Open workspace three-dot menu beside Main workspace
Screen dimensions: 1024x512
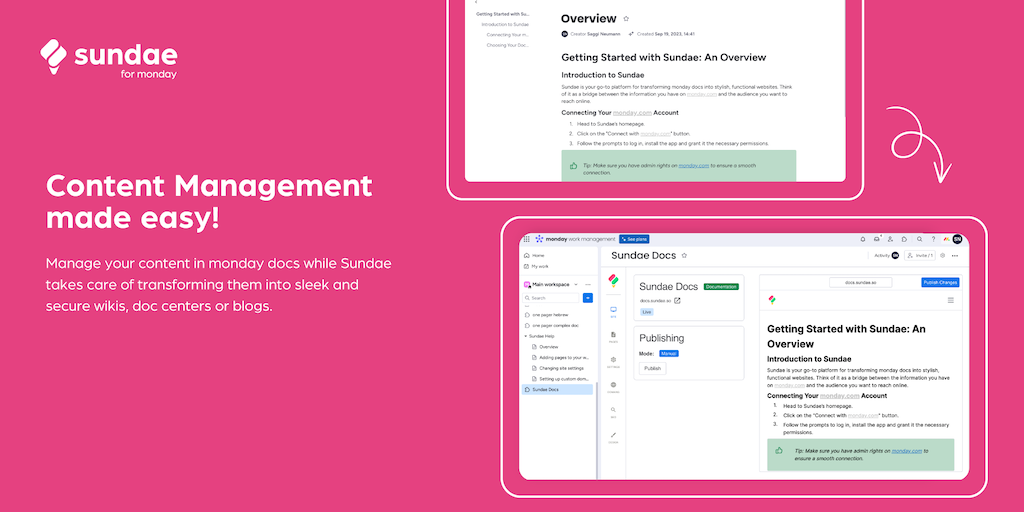pos(588,285)
